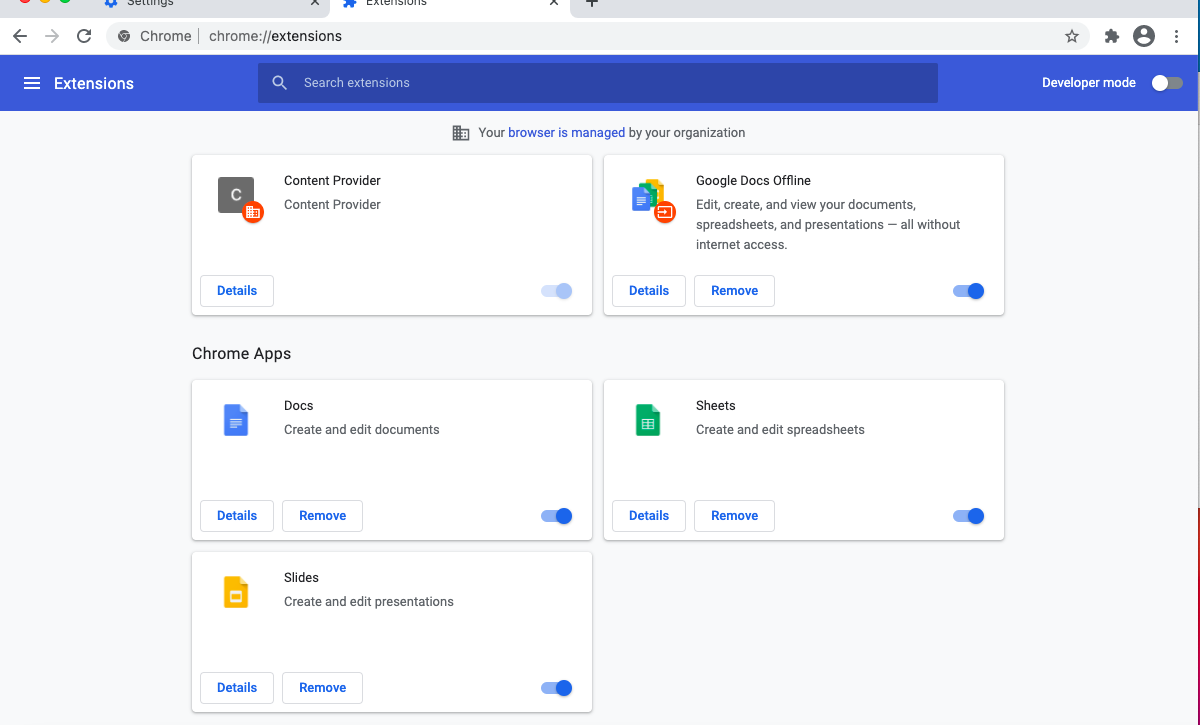Click "Create and edit presentations" description
The height and width of the screenshot is (725, 1200).
[x=369, y=602]
